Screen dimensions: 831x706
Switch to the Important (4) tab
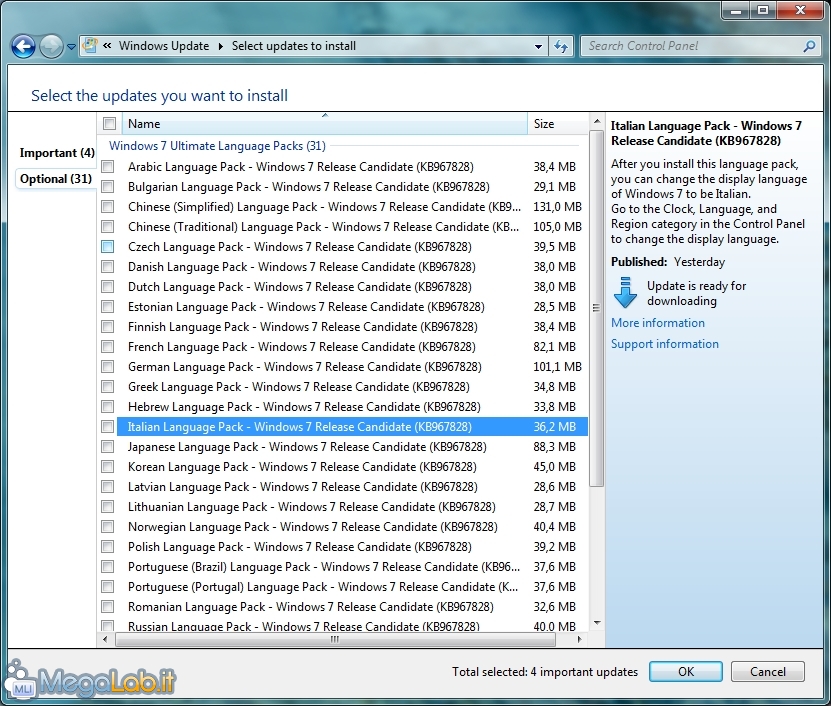pos(57,153)
